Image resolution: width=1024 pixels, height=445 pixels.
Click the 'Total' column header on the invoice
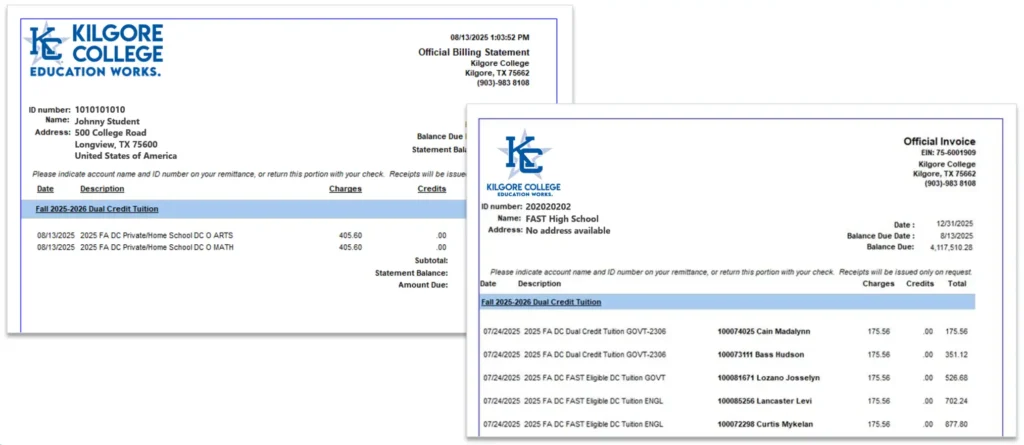[957, 284]
